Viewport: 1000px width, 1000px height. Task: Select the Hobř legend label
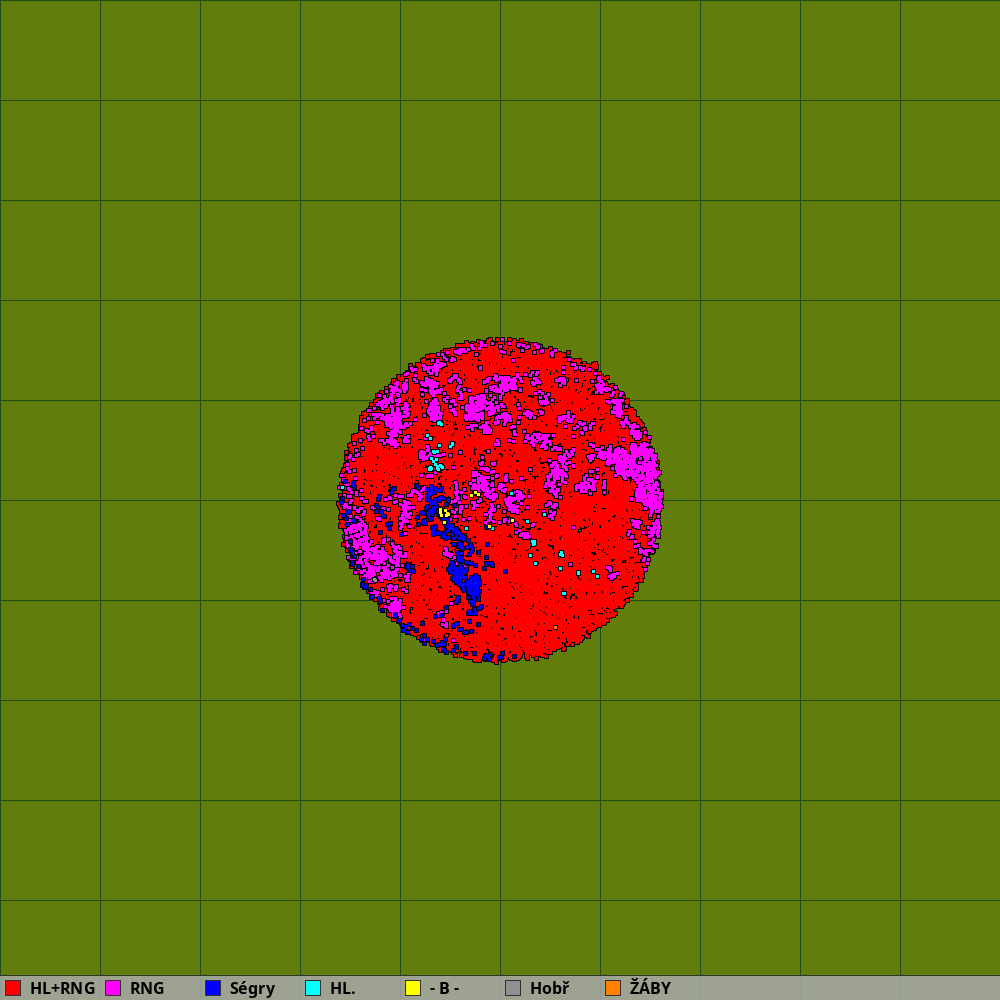[549, 988]
